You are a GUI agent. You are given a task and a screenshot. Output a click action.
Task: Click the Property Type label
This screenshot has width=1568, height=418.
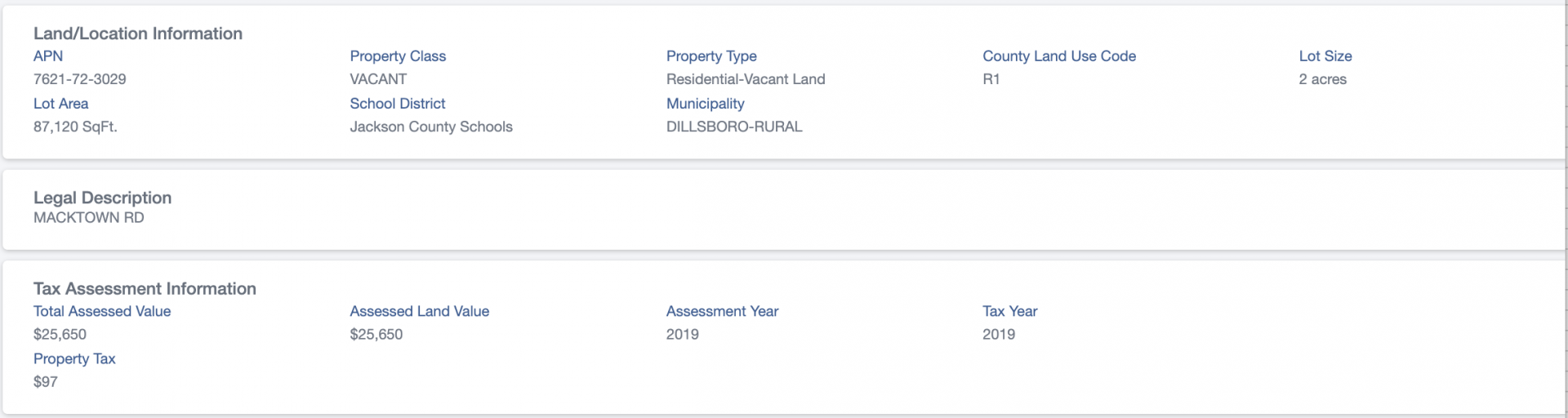tap(711, 56)
